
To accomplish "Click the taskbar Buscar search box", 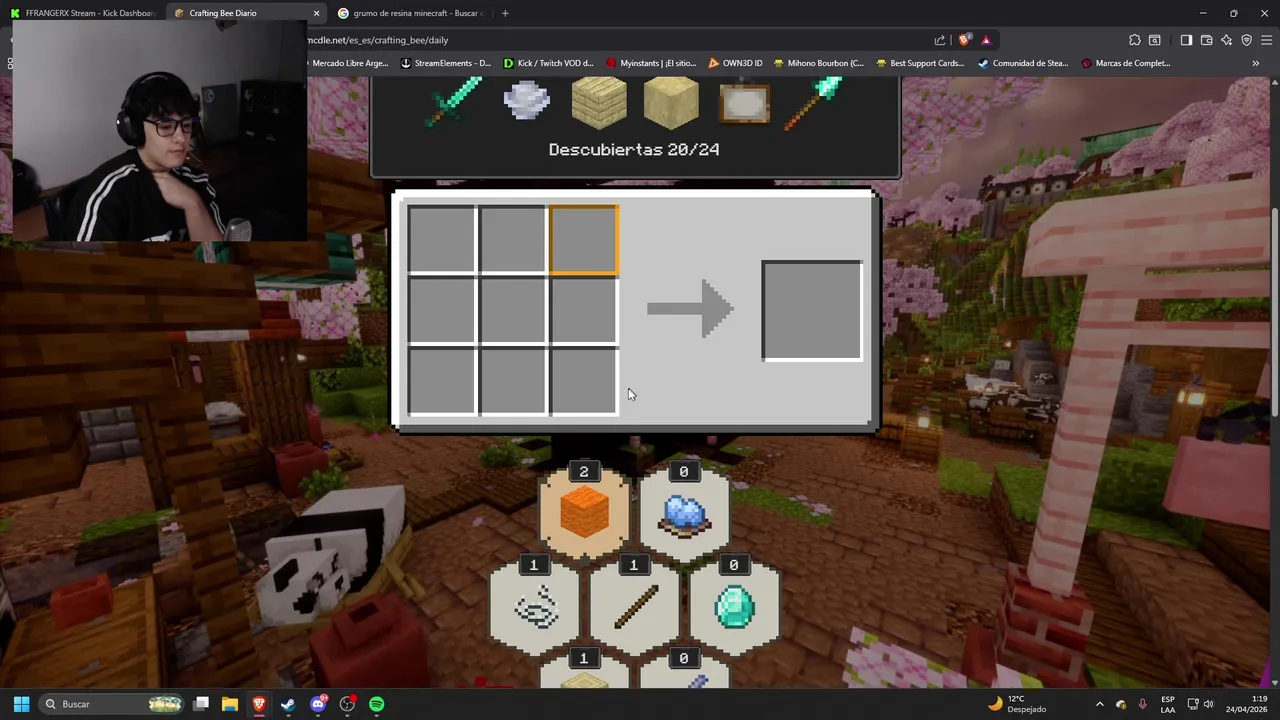I will pos(113,704).
